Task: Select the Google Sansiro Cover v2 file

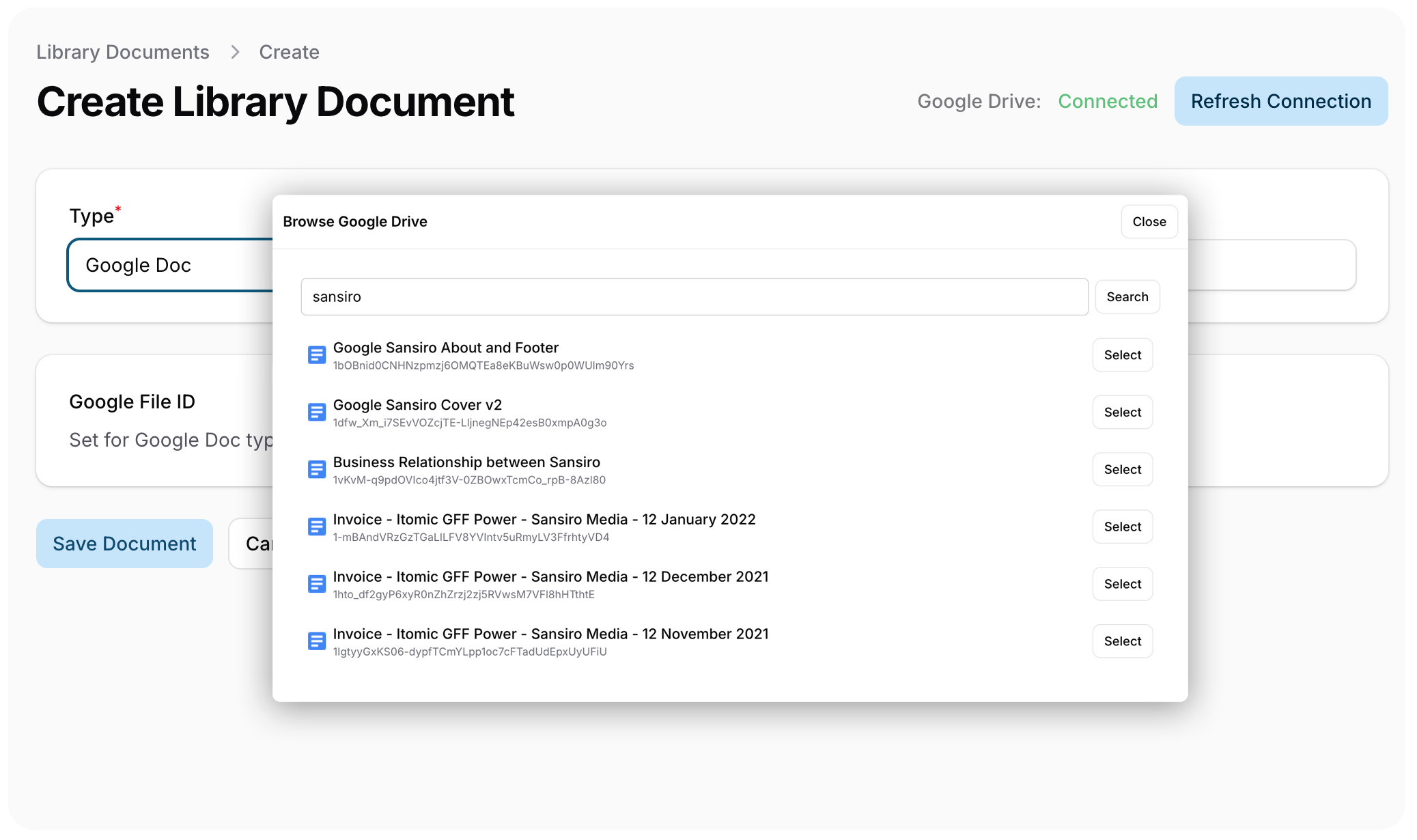Action: click(x=1122, y=412)
